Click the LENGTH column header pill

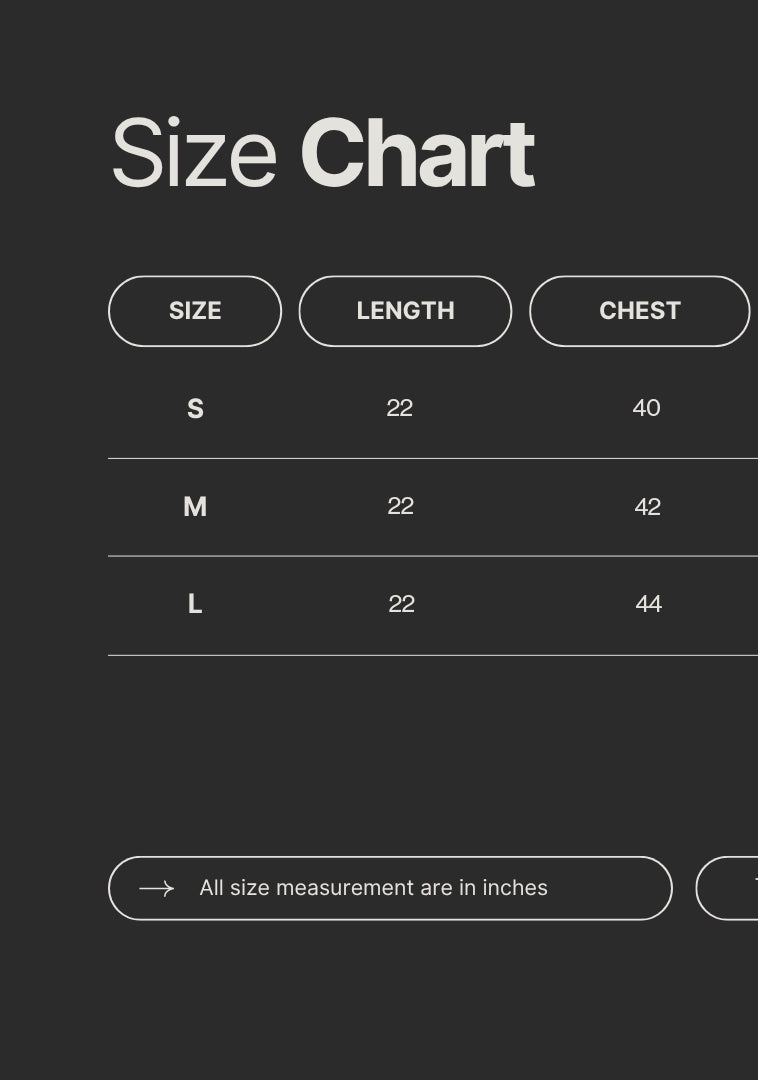pos(405,311)
